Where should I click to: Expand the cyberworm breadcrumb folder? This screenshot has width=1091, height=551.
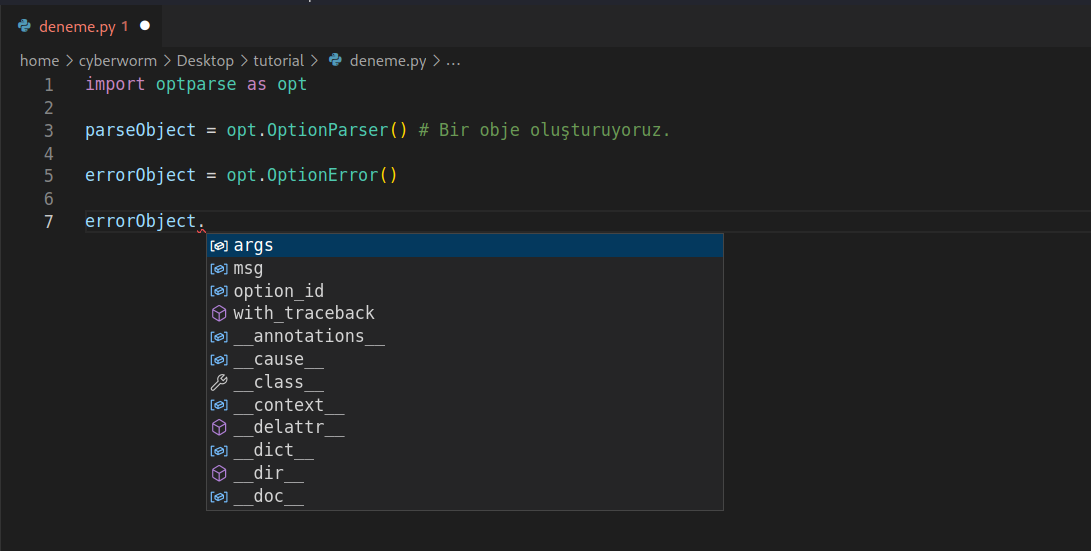pyautogui.click(x=118, y=61)
